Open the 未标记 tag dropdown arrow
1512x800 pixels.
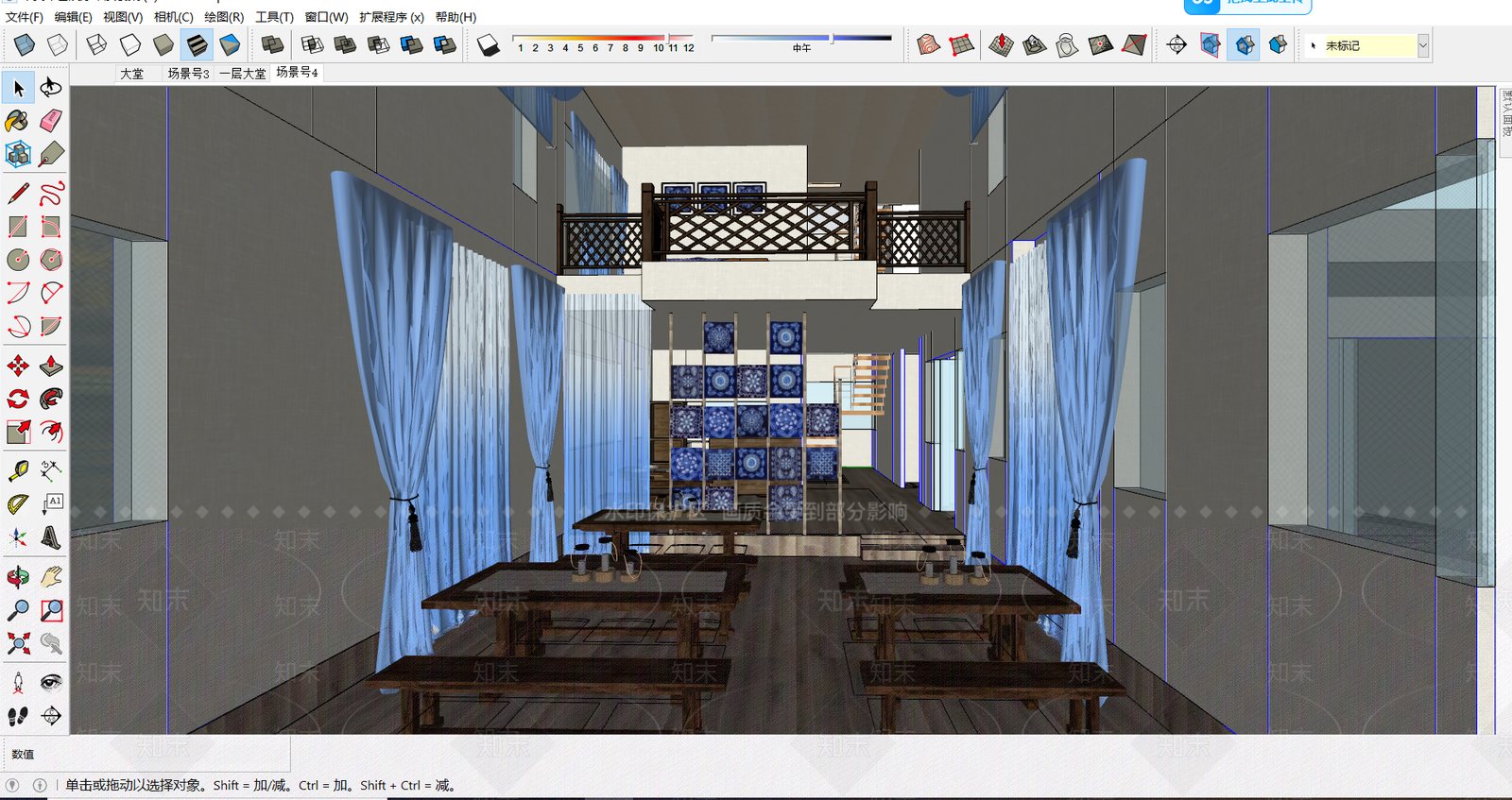[1422, 45]
